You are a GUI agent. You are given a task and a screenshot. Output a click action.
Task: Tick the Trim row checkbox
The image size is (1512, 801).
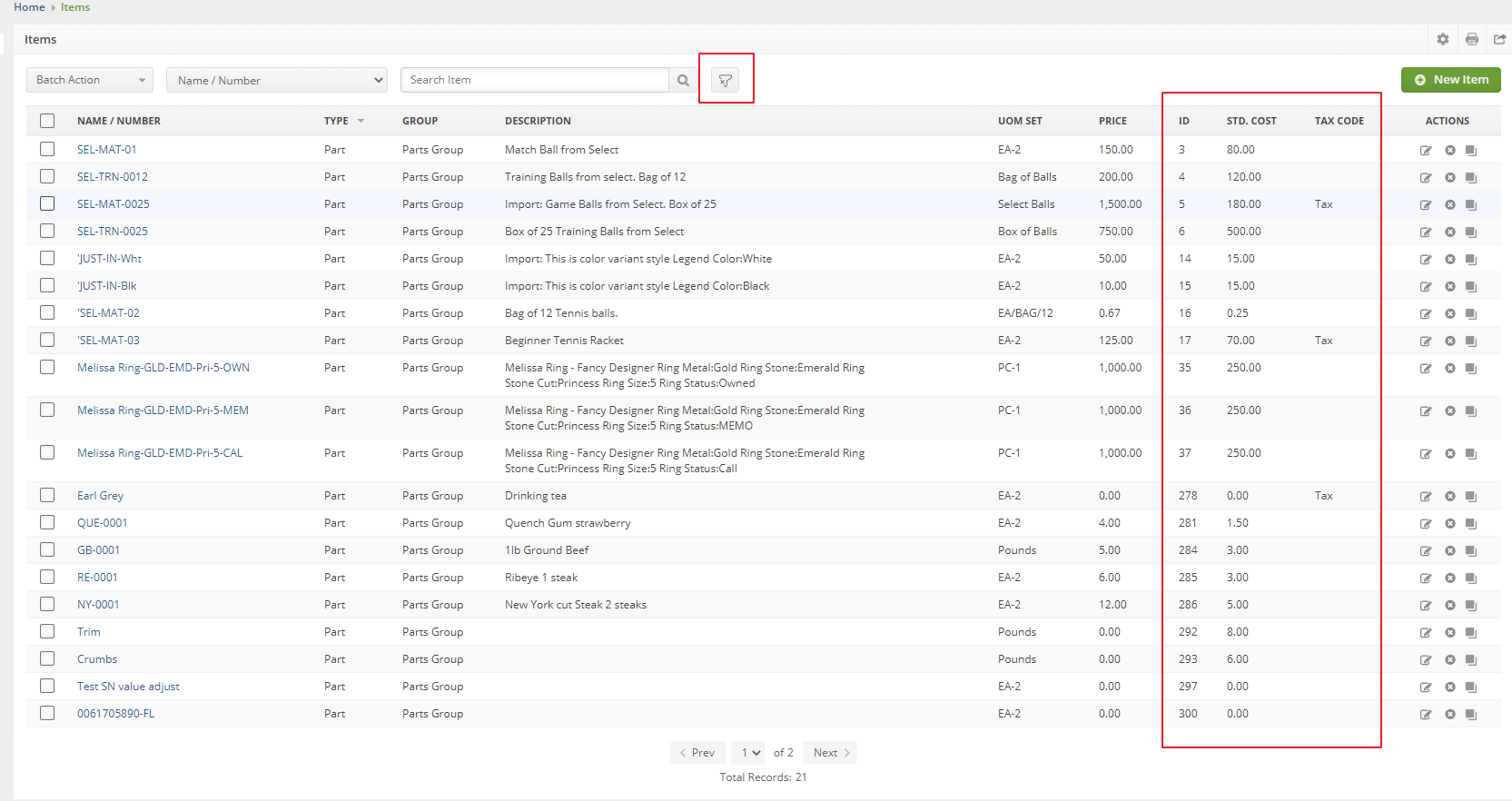[x=47, y=631]
